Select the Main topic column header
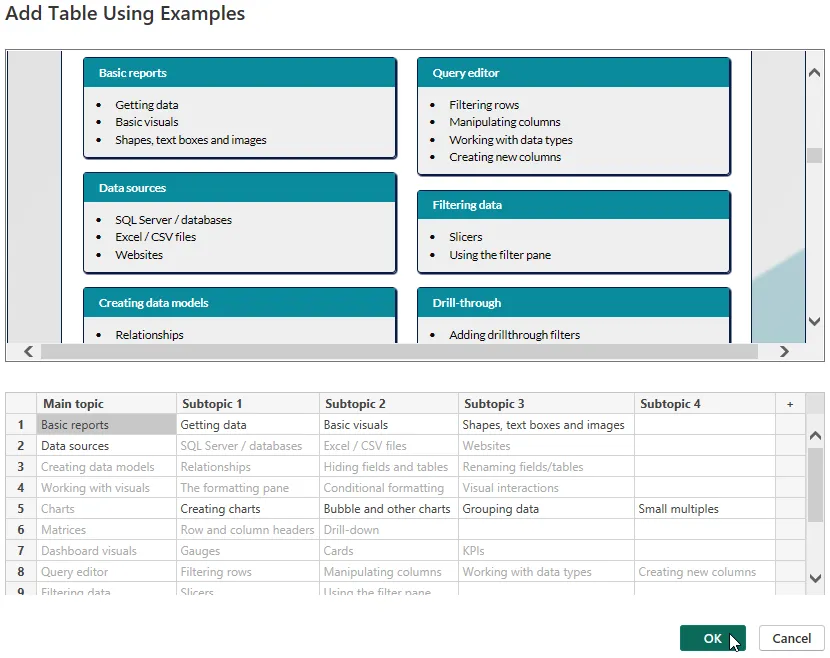Screen dimensions: 830x658 (105, 404)
